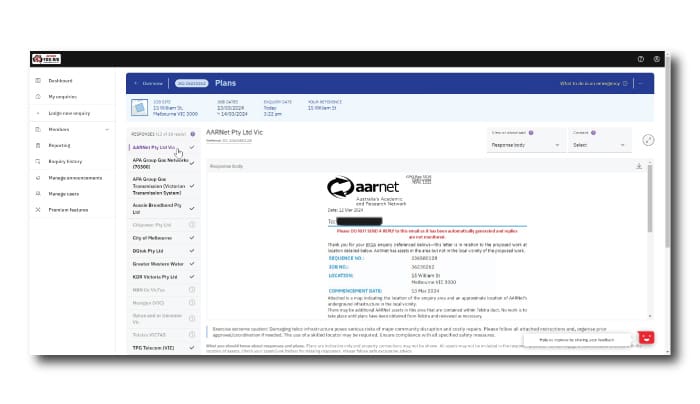Click the Manage users icon
This screenshot has width=700, height=404.
tap(38, 193)
